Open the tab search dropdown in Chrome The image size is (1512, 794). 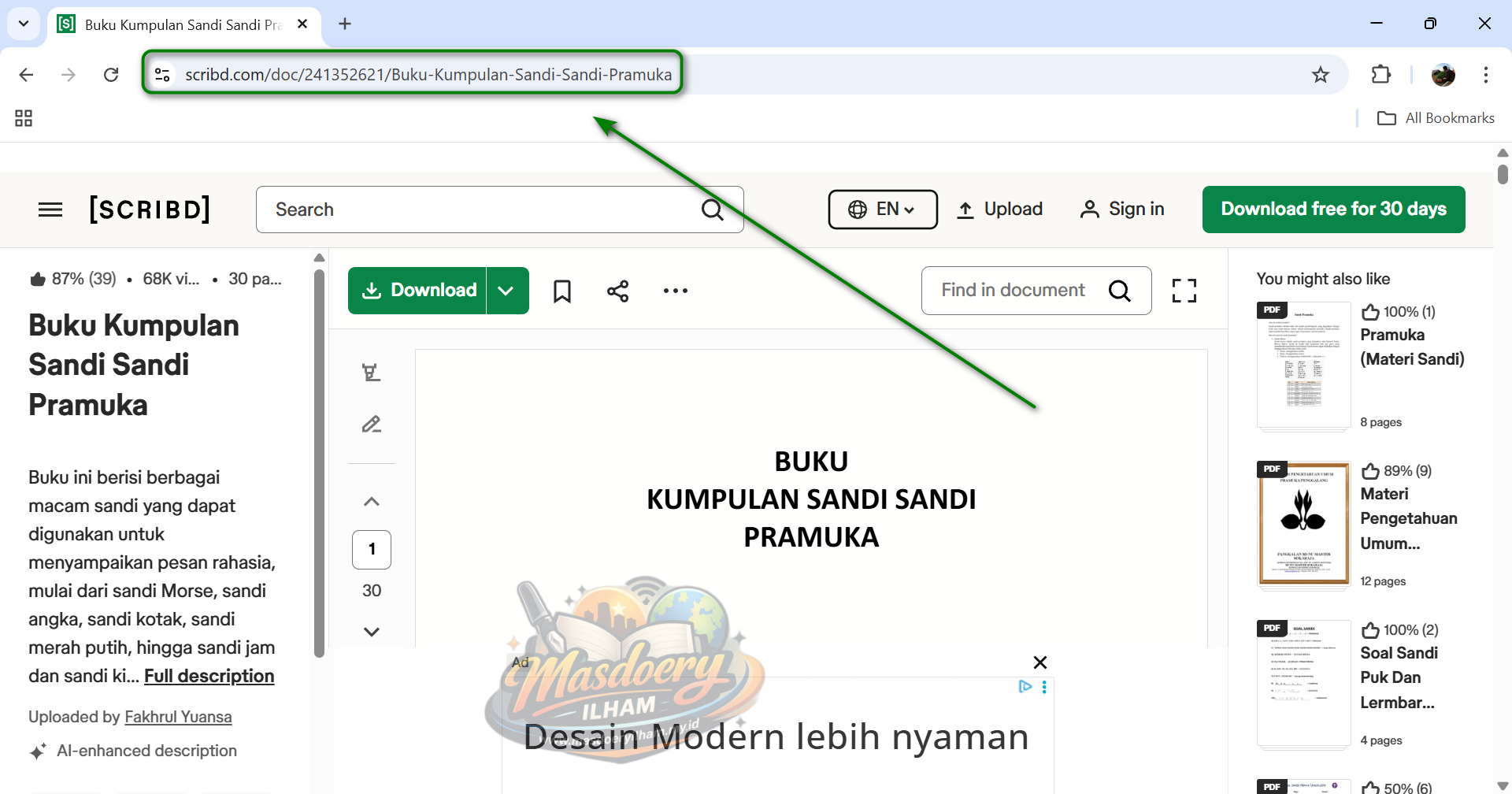point(24,24)
